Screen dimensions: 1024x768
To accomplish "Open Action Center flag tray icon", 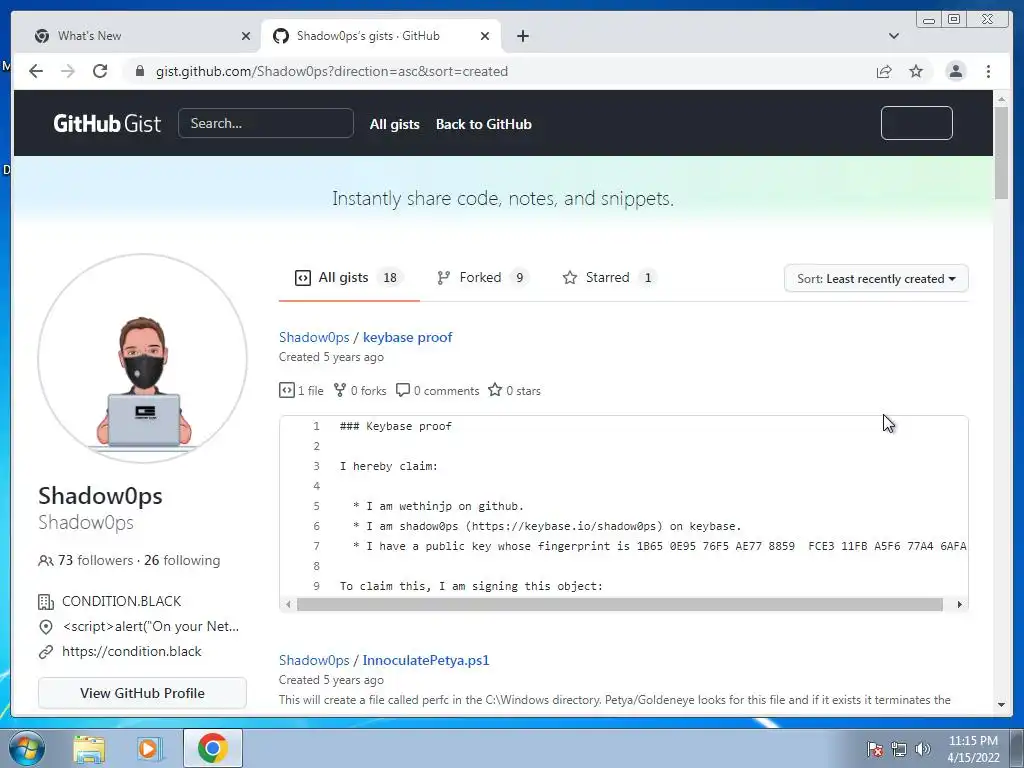I will pos(875,749).
